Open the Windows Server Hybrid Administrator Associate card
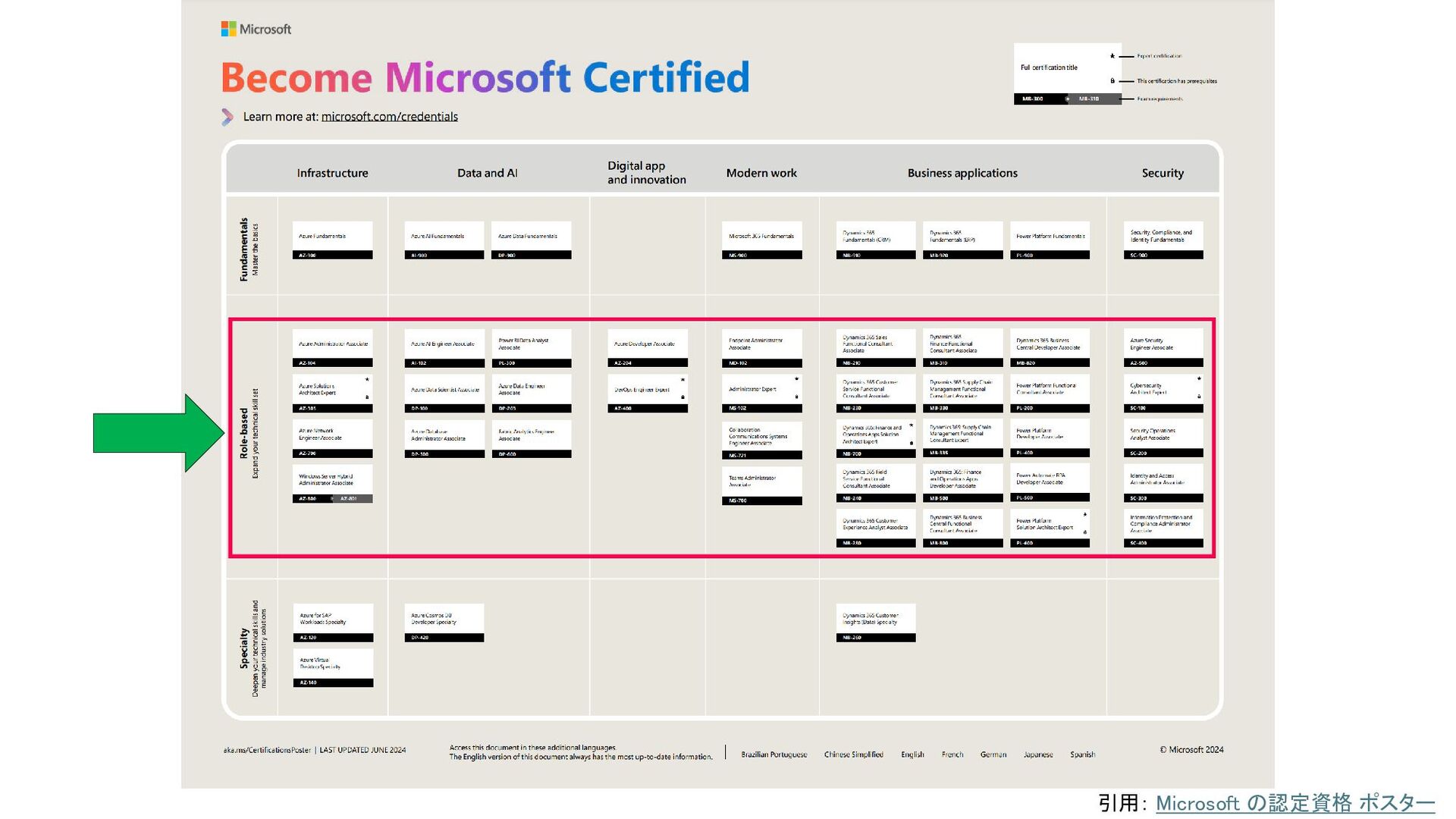The width and height of the screenshot is (1456, 819). point(332,484)
